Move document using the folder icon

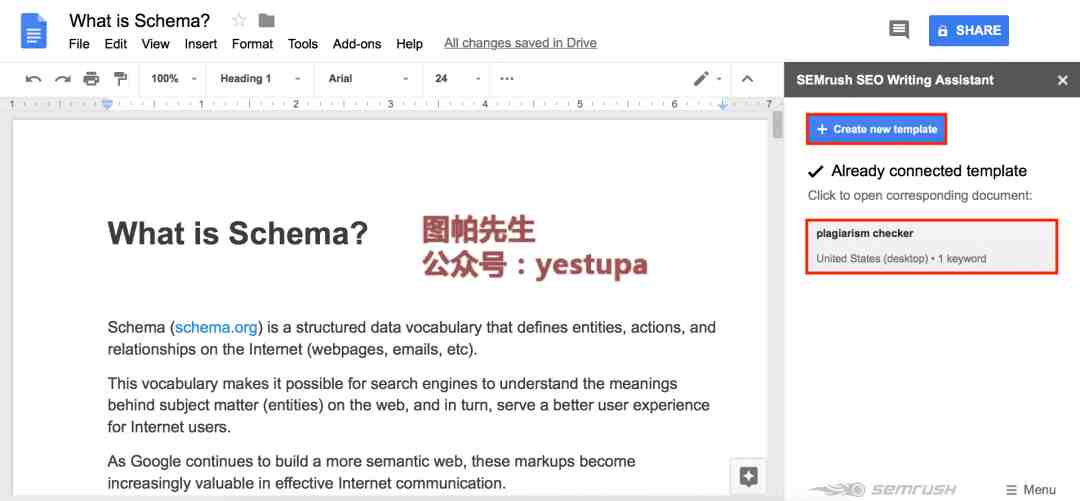click(267, 21)
